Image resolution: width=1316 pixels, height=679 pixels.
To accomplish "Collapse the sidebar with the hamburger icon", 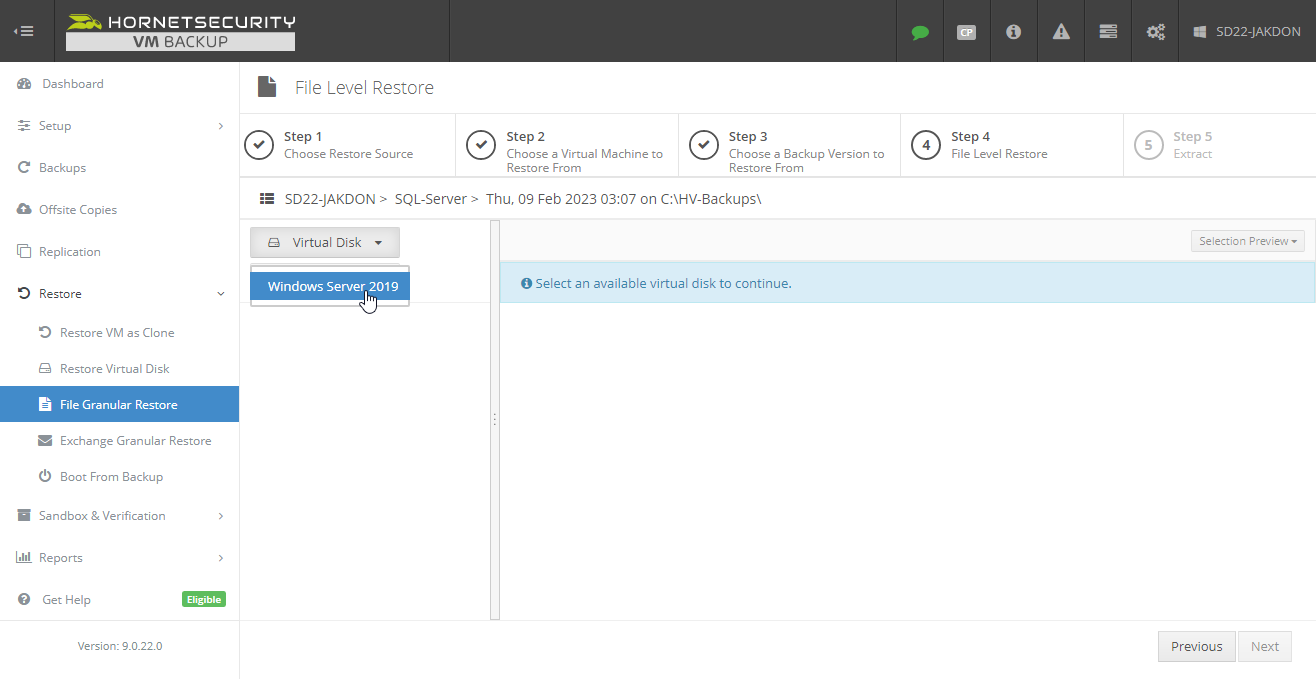I will (23, 31).
